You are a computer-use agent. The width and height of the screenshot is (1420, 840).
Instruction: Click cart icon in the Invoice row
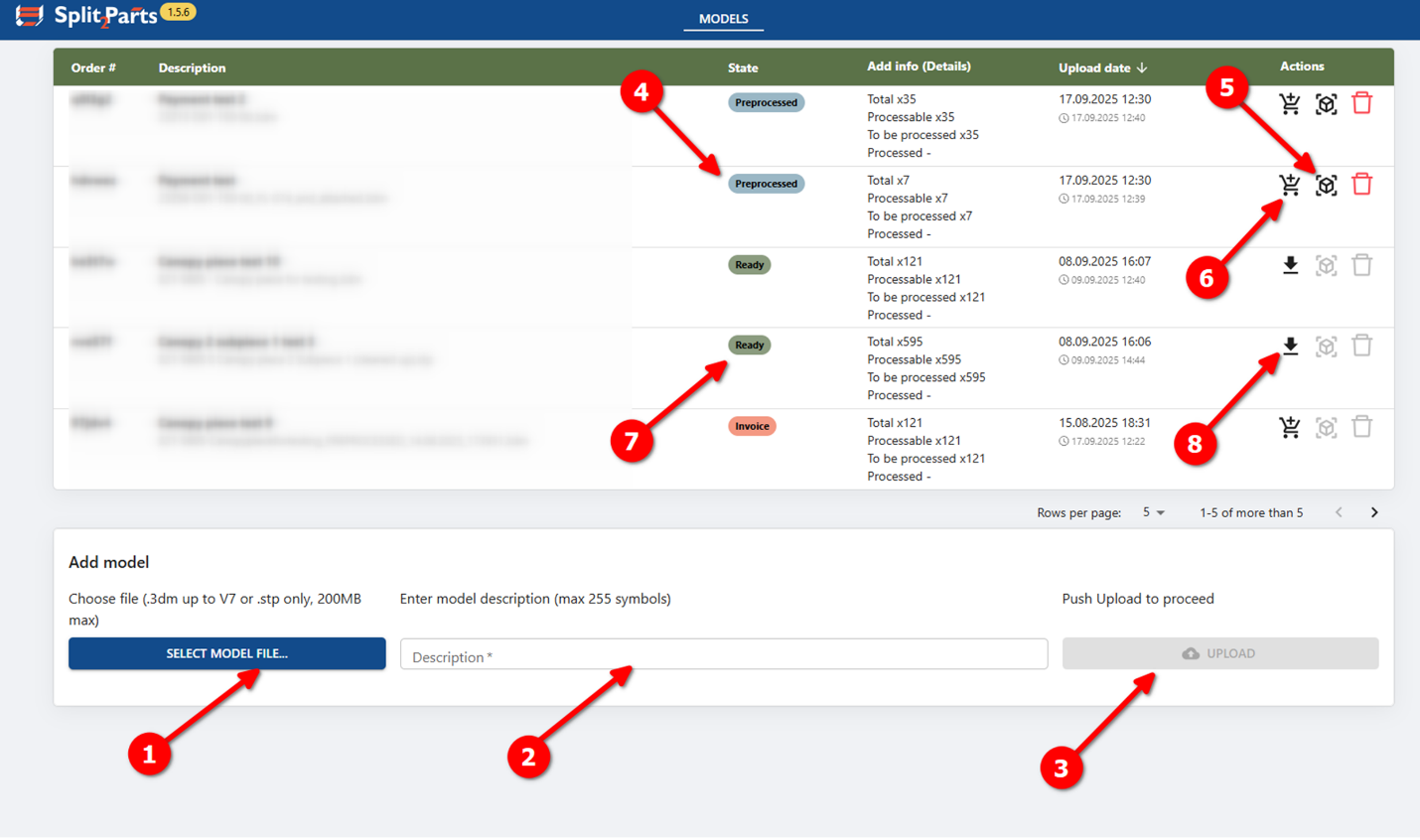point(1290,427)
